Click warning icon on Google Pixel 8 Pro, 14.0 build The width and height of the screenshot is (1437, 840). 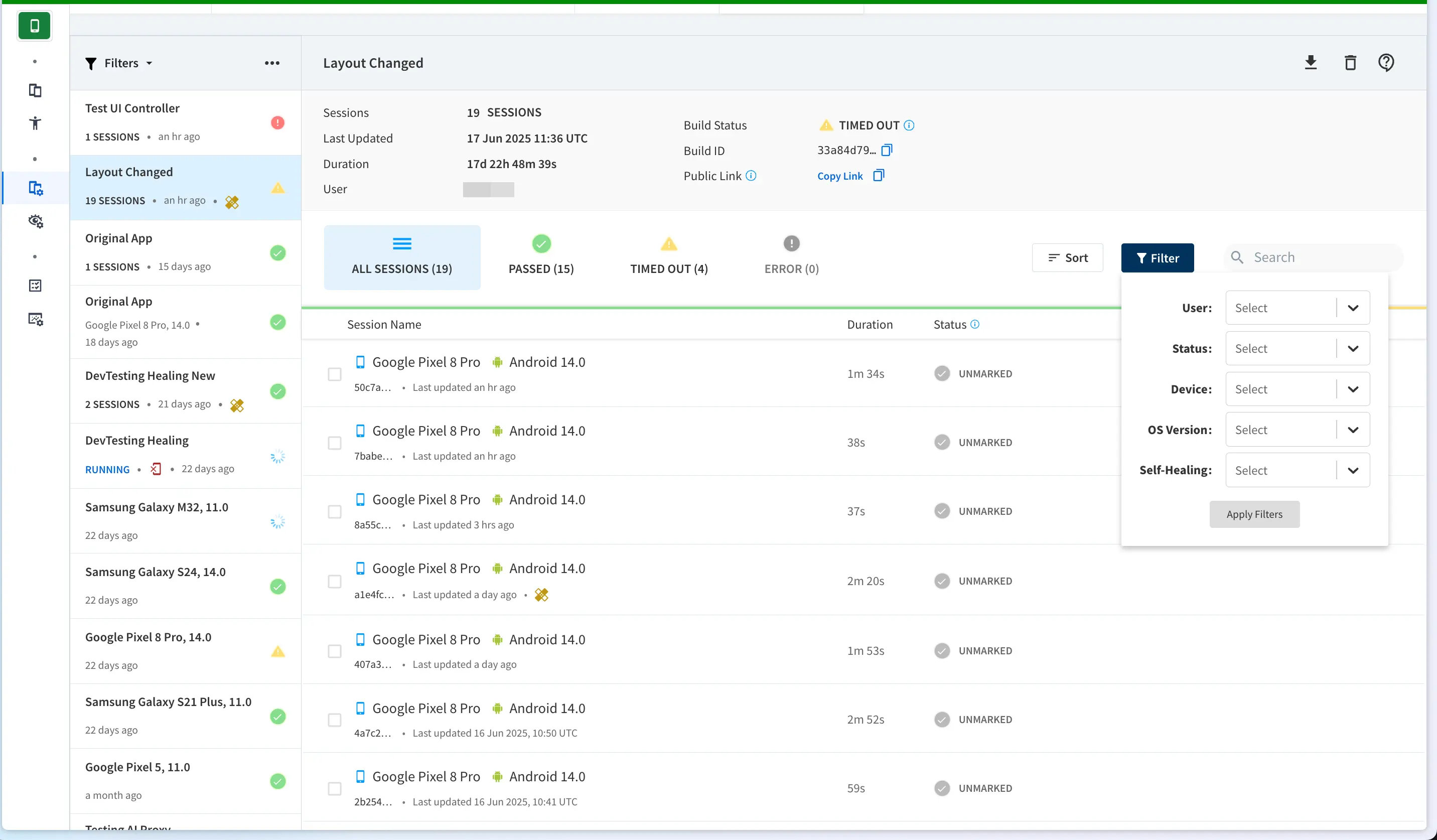(x=277, y=651)
